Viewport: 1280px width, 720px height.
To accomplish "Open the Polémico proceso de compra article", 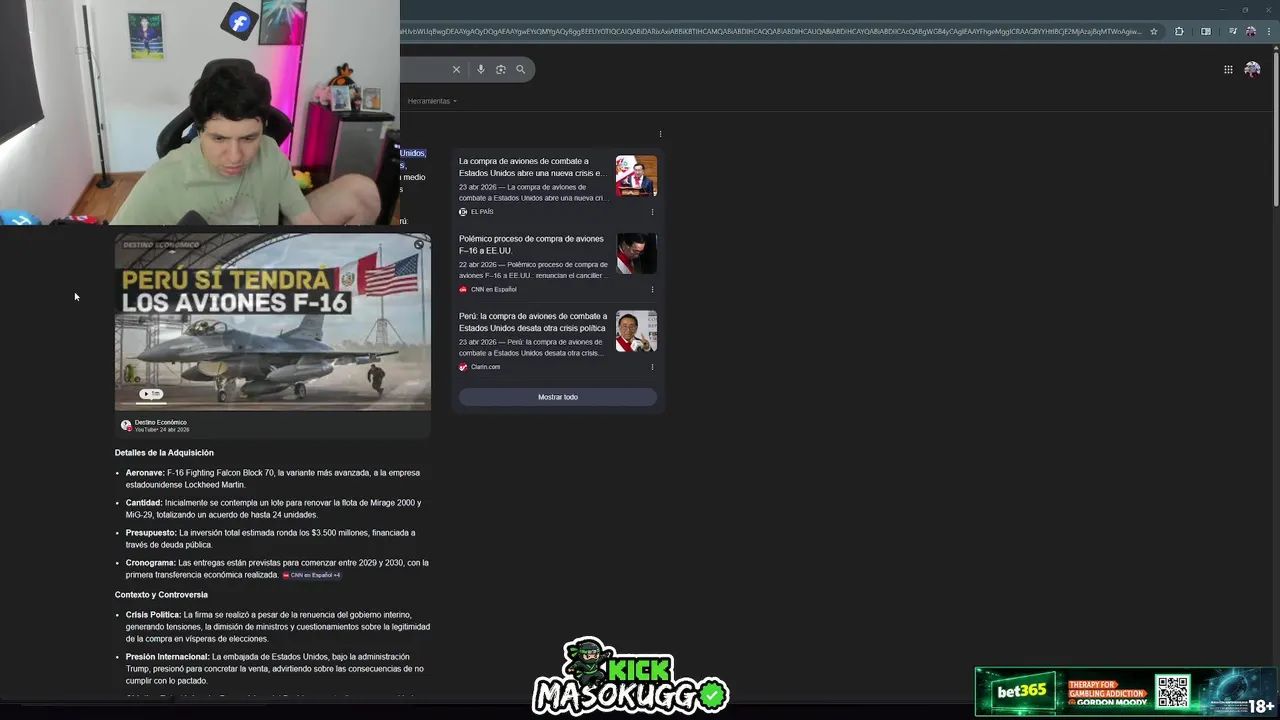I will coord(531,245).
